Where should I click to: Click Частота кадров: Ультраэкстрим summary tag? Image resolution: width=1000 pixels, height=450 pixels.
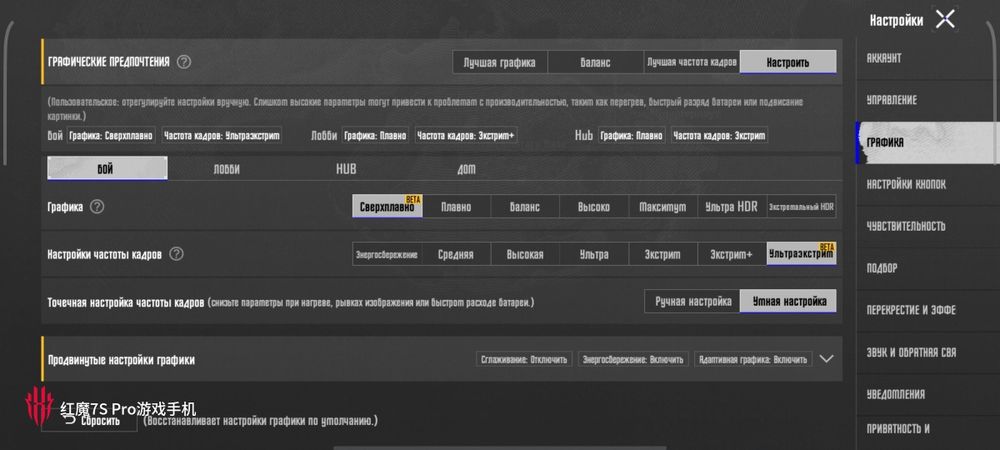[x=221, y=136]
